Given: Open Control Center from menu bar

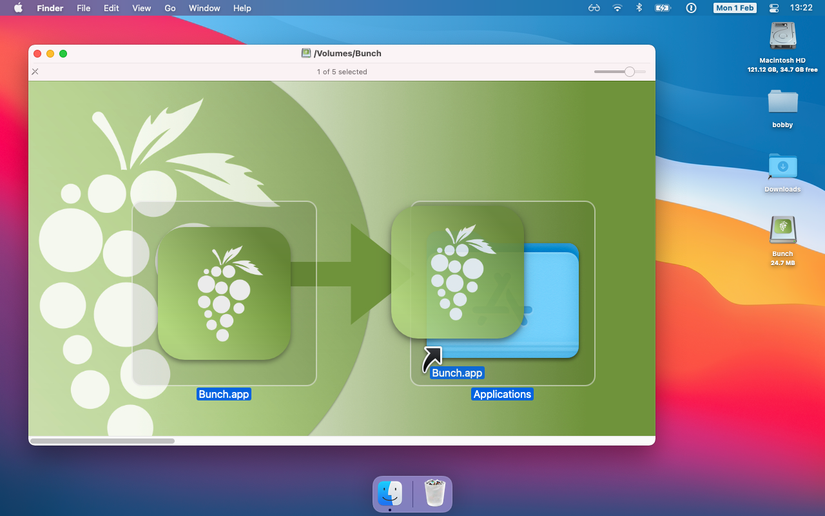Looking at the screenshot, I should point(773,8).
